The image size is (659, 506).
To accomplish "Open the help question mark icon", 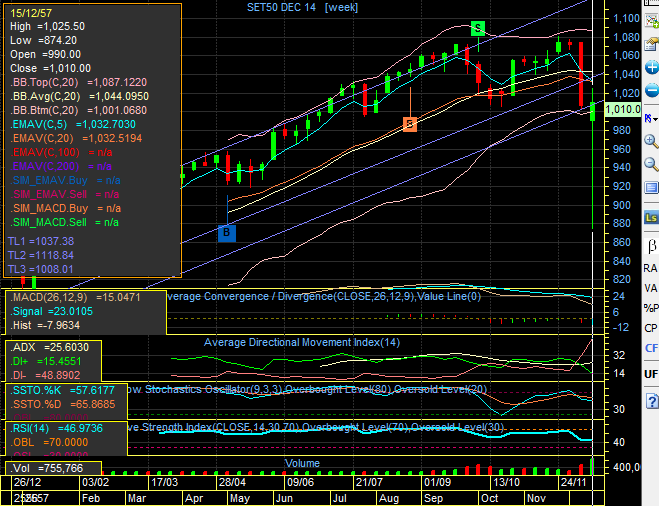I will pos(652,401).
